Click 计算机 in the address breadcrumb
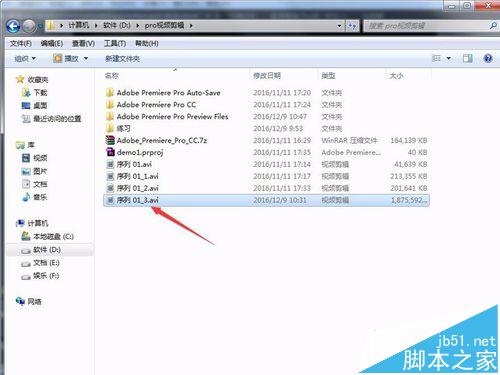This screenshot has width=500, height=375. 79,25
